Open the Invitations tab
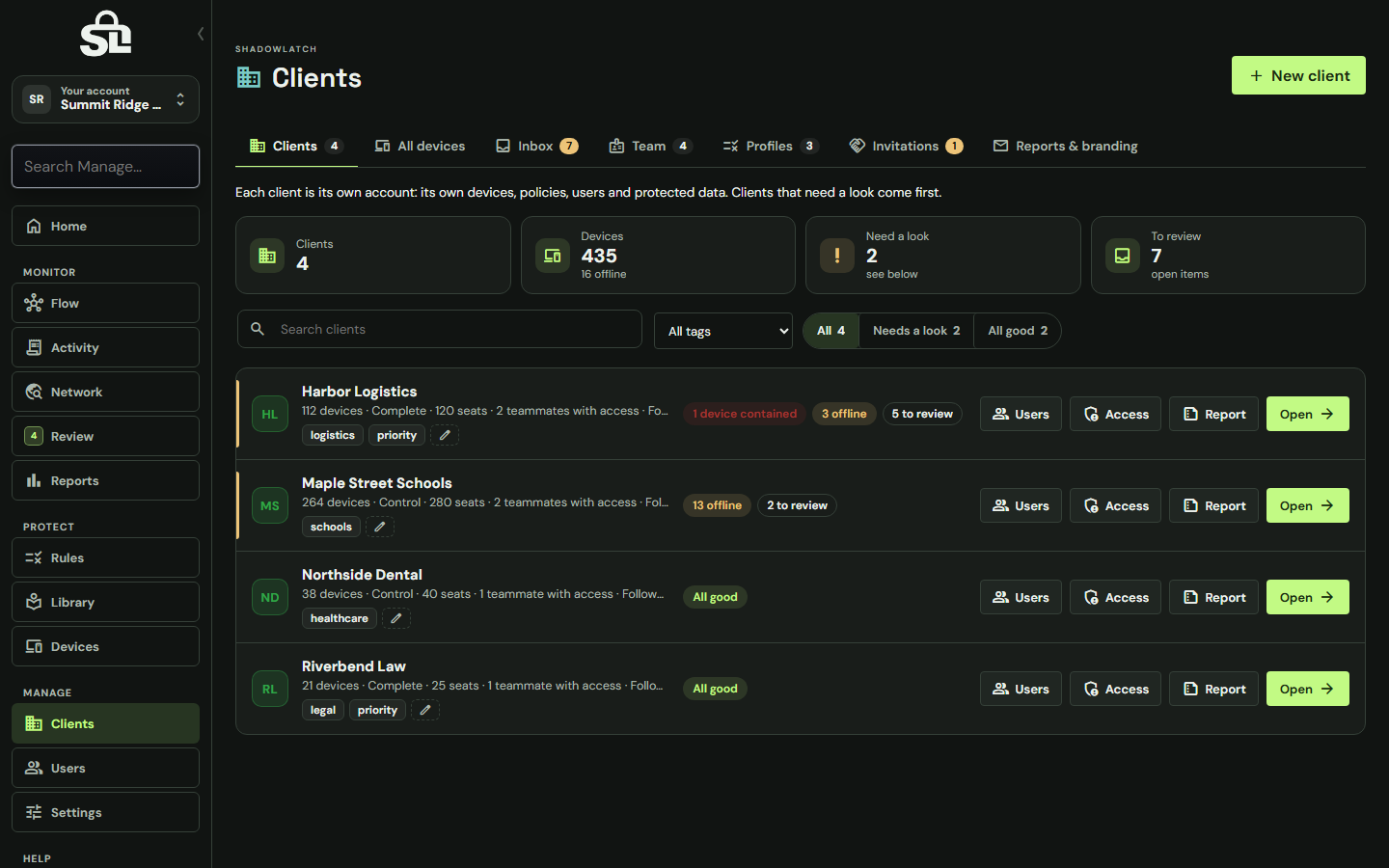The image size is (1389, 868). [906, 147]
